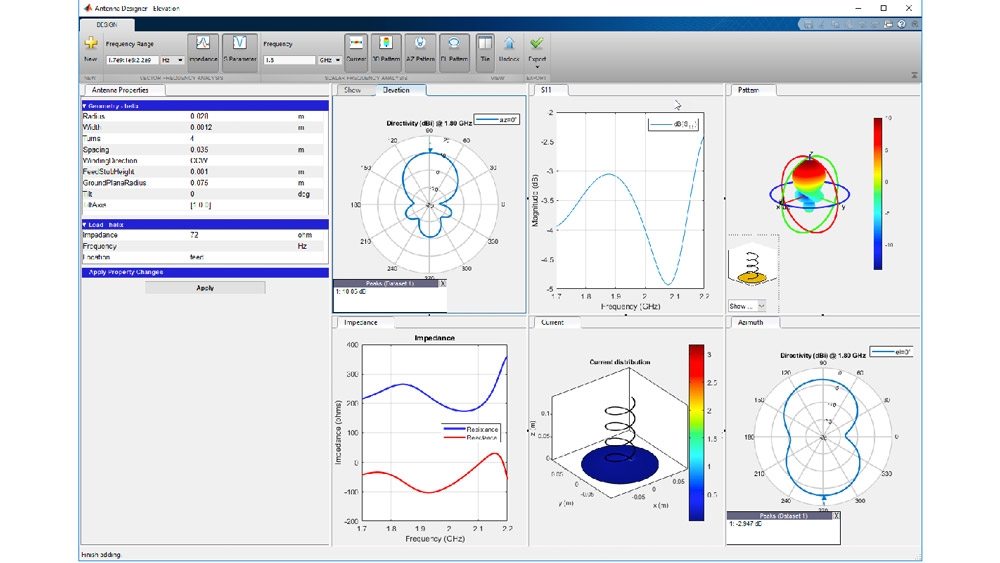Switch to the Show tab
The image size is (1000, 563).
352,90
